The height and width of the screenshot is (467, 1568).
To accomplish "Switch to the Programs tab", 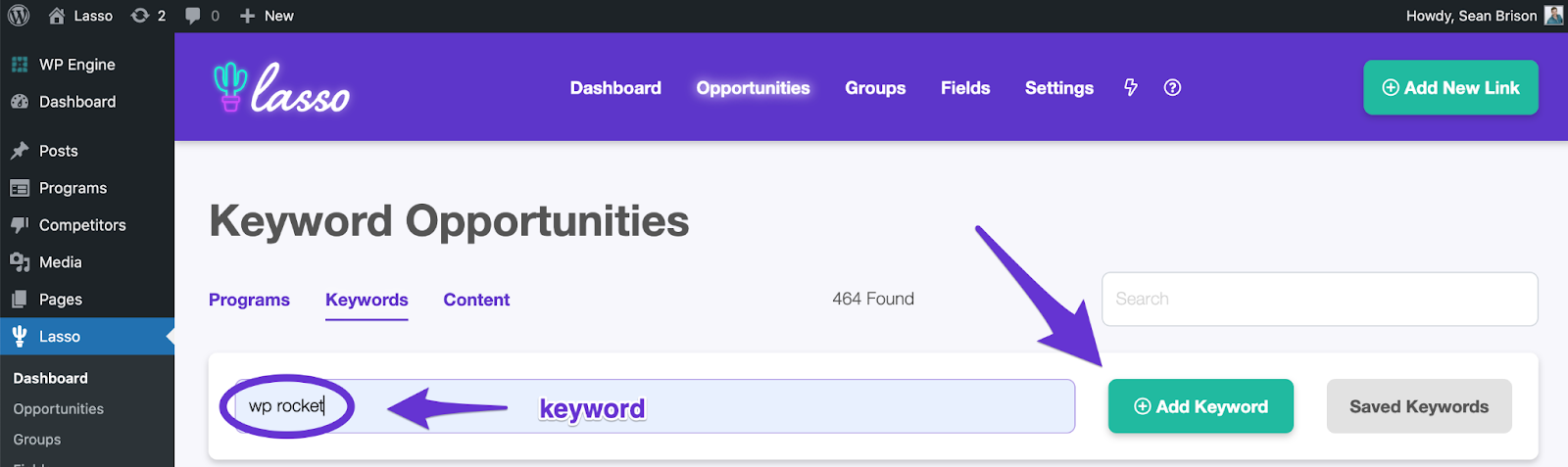I will (x=249, y=300).
